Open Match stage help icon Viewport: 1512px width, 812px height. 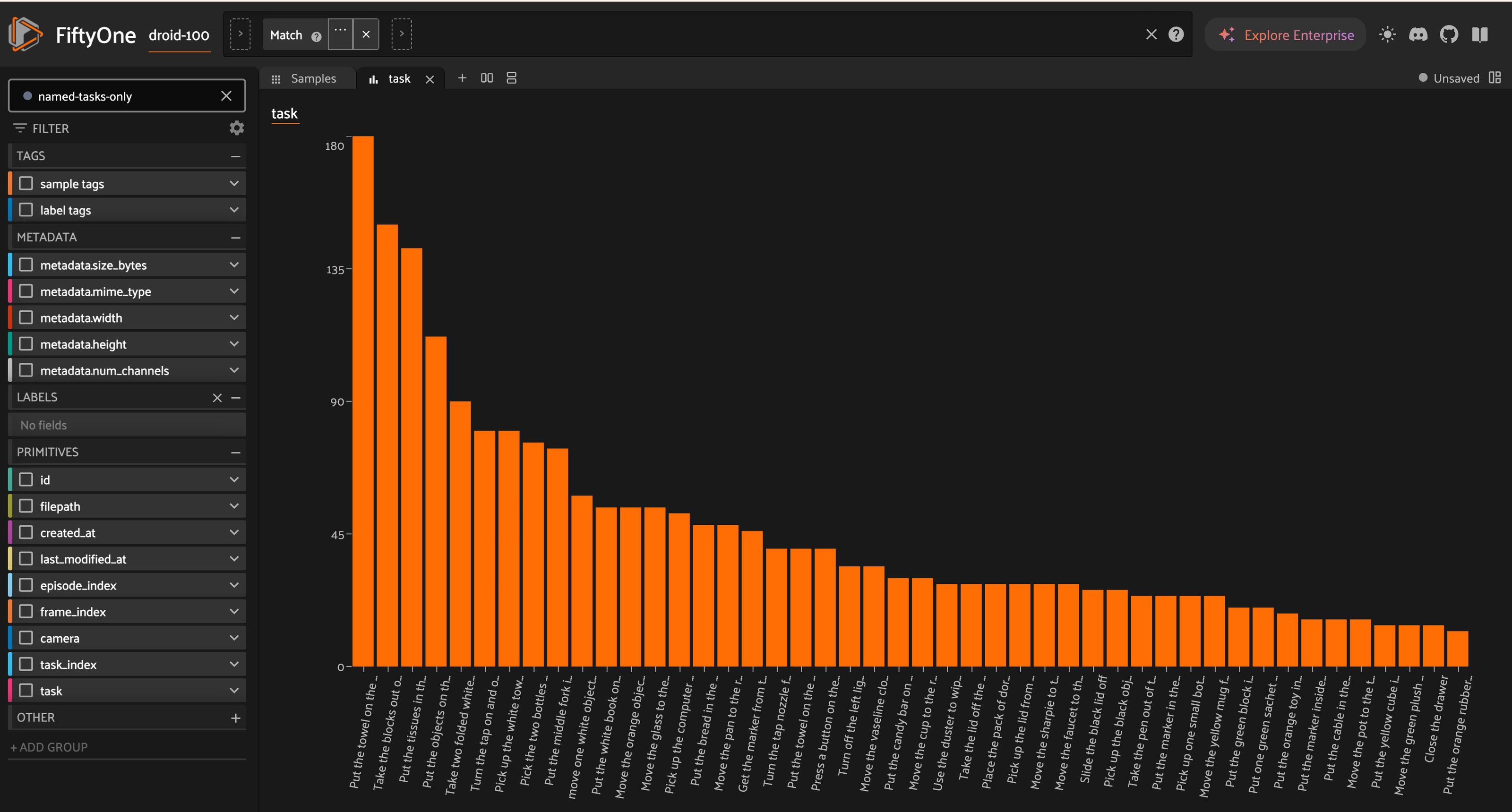[x=317, y=36]
